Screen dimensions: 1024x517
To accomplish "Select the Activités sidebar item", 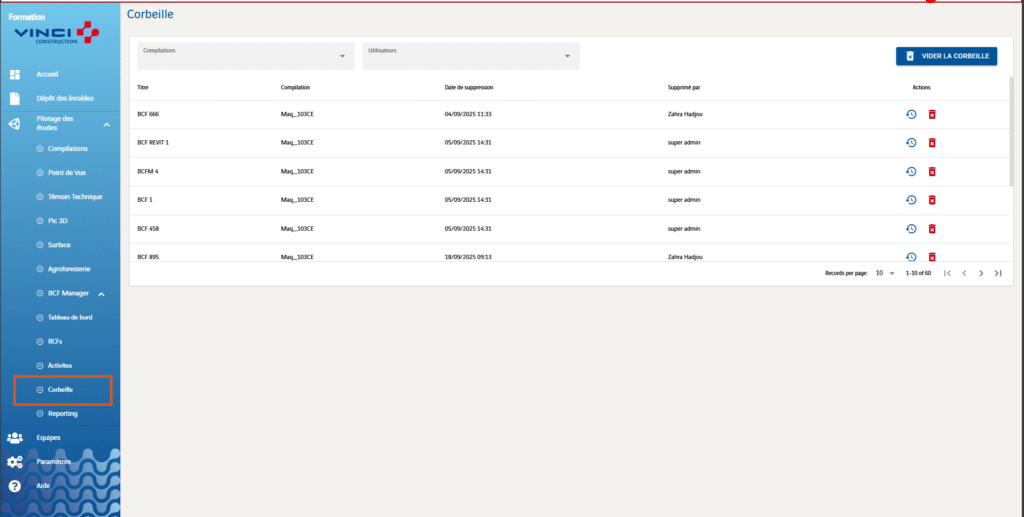I will (x=60, y=365).
